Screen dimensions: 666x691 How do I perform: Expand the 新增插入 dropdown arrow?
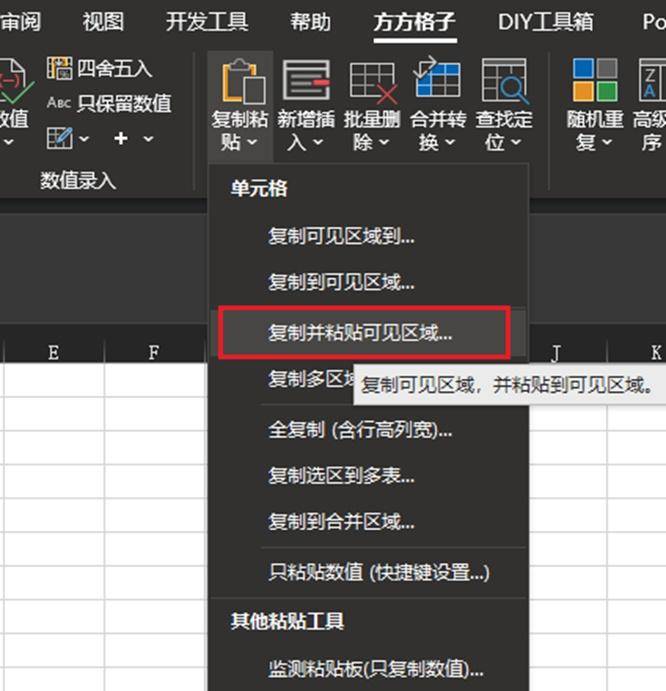point(318,142)
